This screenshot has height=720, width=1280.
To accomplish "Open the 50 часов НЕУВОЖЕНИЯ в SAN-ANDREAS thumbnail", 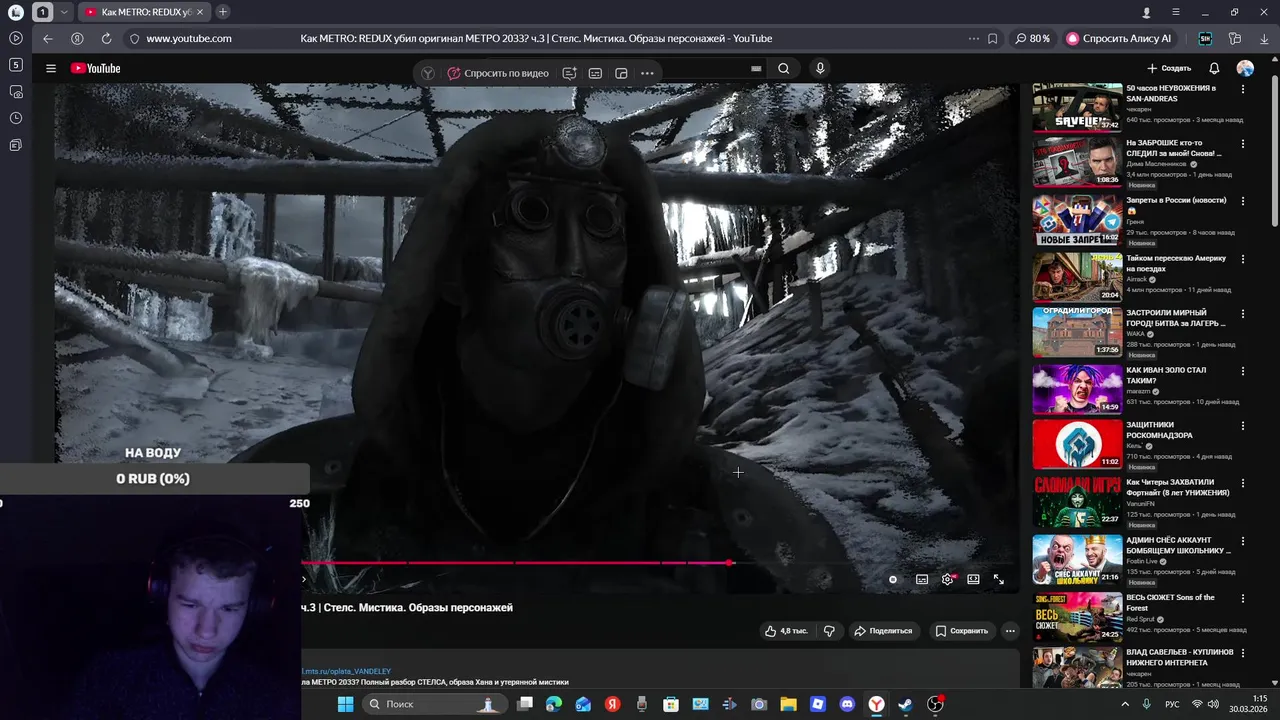I will click(x=1077, y=107).
